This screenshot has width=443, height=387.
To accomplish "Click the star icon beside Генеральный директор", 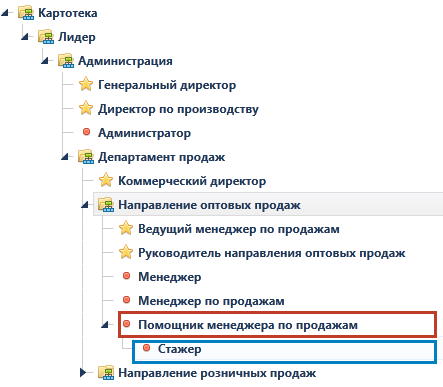I will (x=86, y=84).
